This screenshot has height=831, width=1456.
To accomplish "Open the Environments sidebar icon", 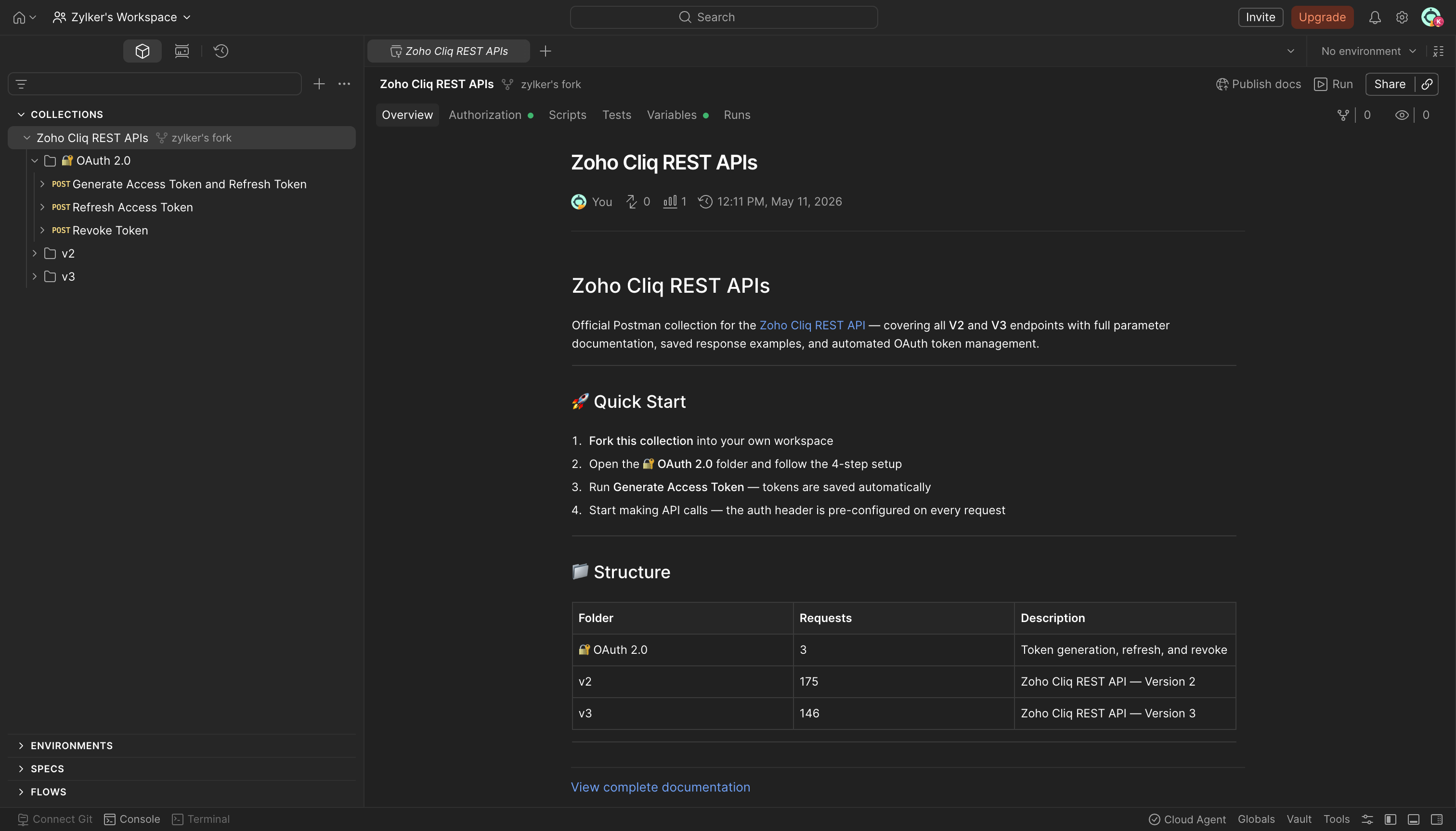I will point(182,52).
